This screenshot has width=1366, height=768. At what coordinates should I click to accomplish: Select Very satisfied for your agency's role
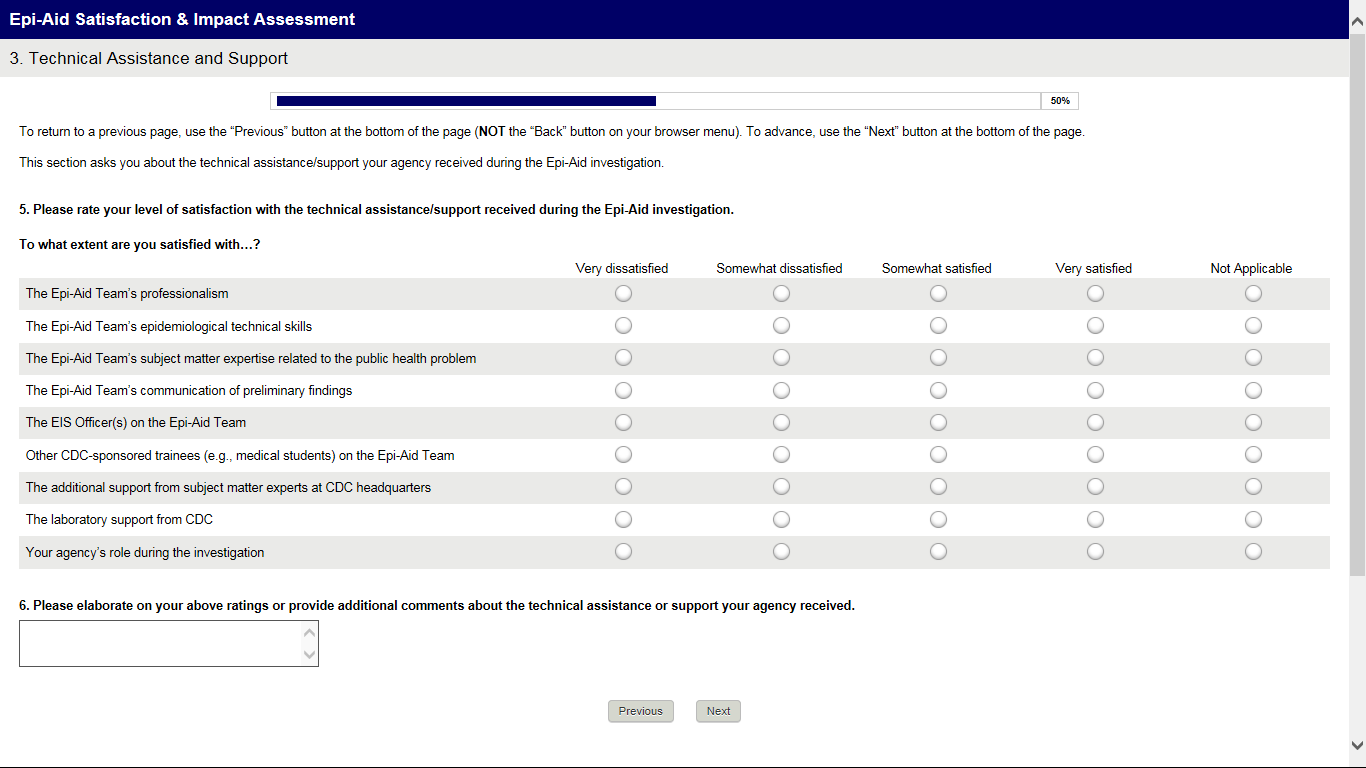(1095, 552)
